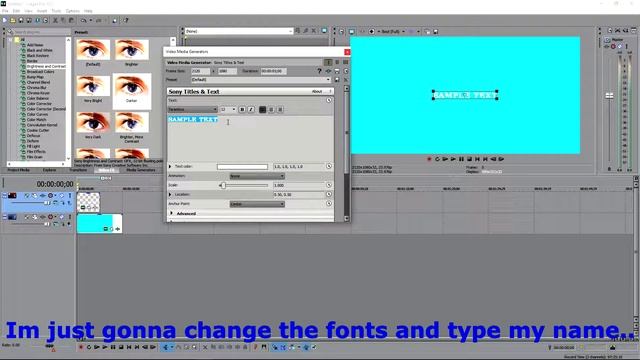Open Track FX on the second video track
This screenshot has height=360, width=640.
42,217
